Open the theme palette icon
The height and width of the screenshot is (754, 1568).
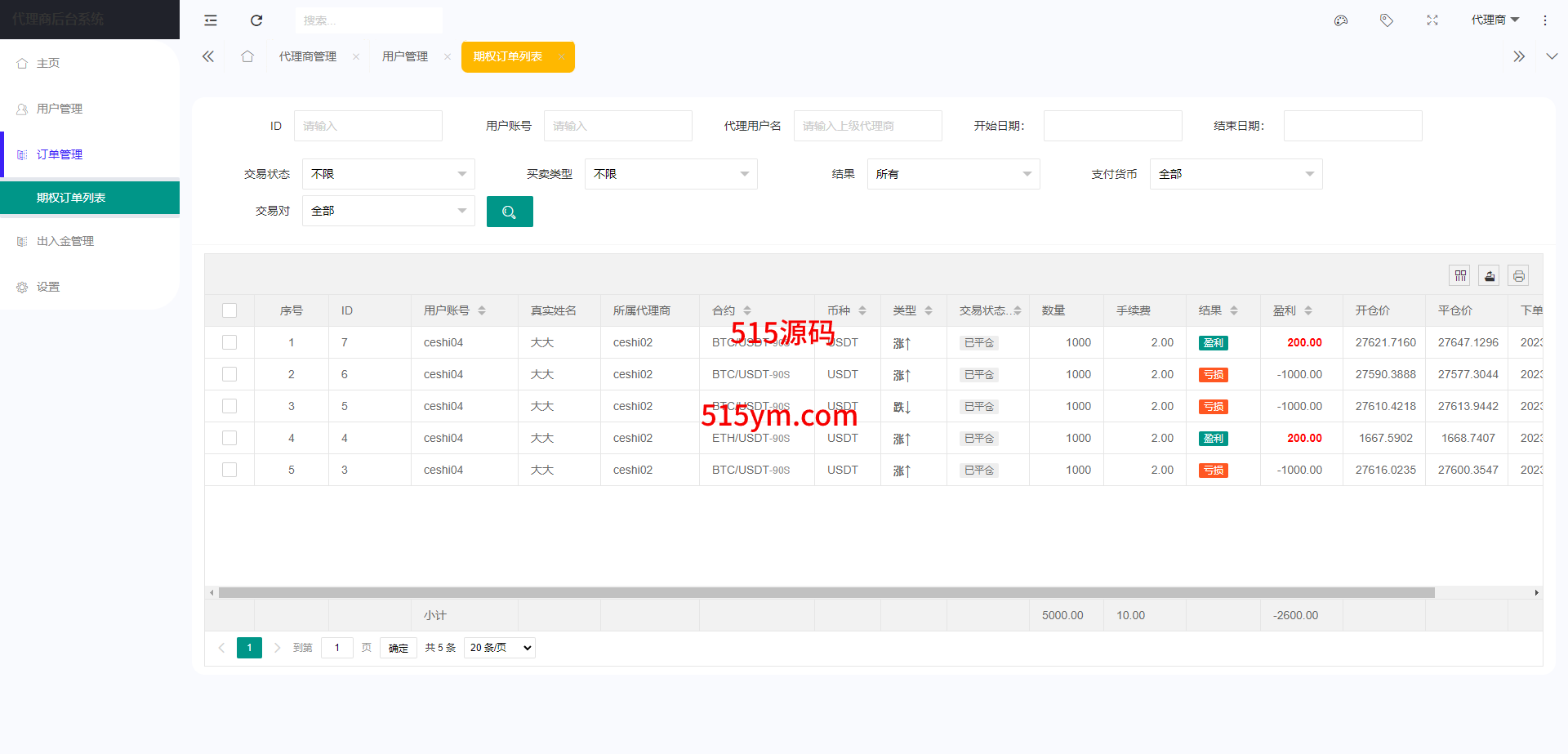click(1340, 20)
